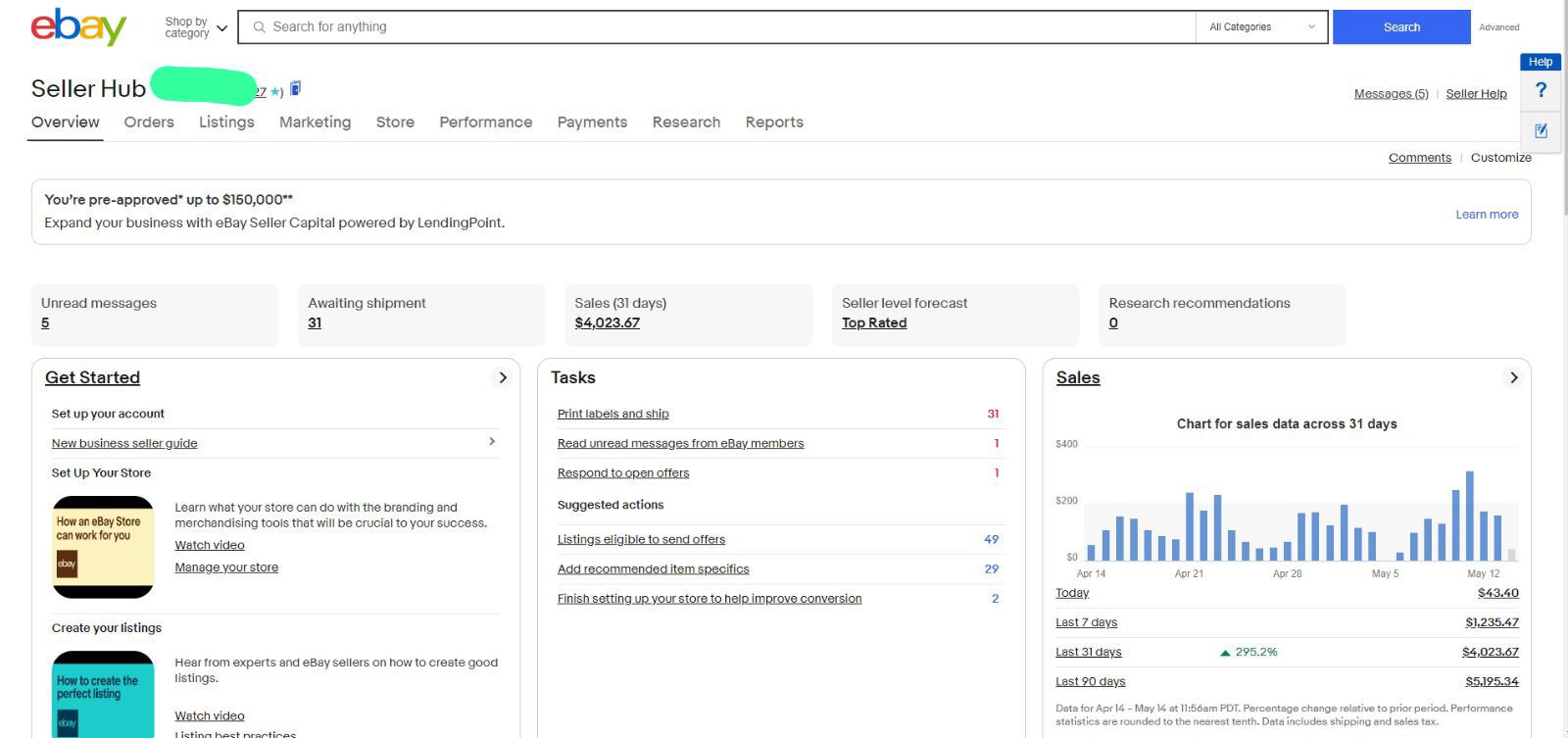The image size is (1568, 738).
Task: Open unread messages count 5
Action: click(45, 323)
